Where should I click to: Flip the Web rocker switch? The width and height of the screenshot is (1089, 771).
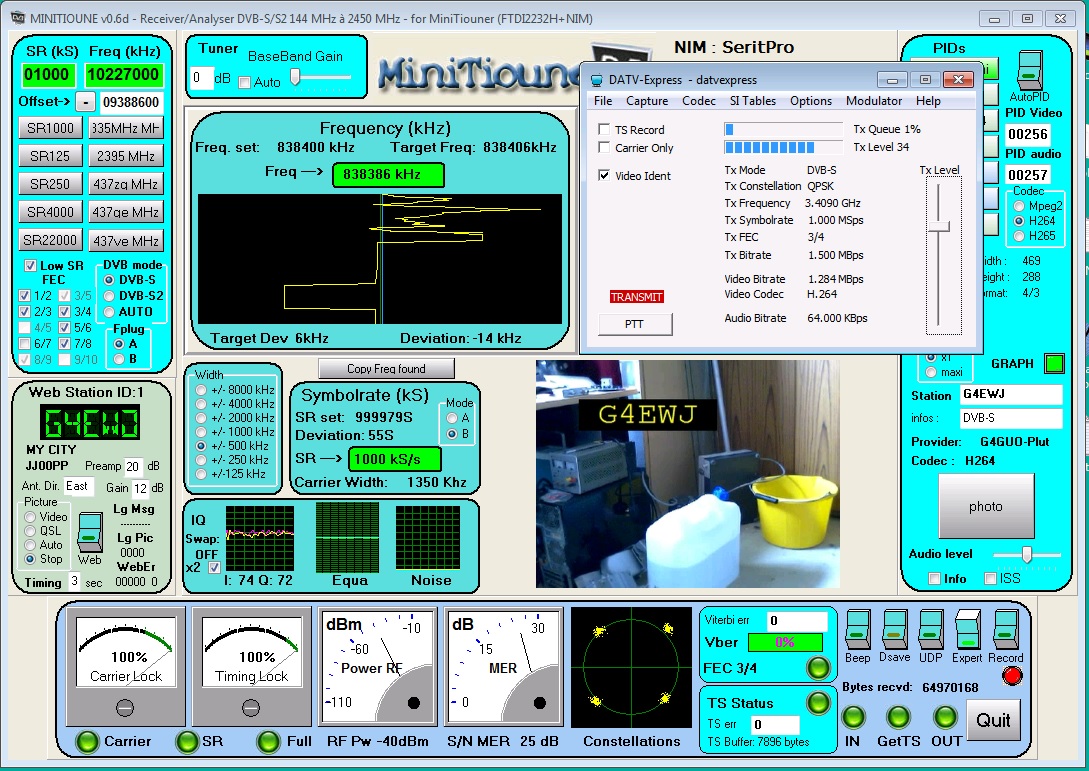pyautogui.click(x=88, y=532)
